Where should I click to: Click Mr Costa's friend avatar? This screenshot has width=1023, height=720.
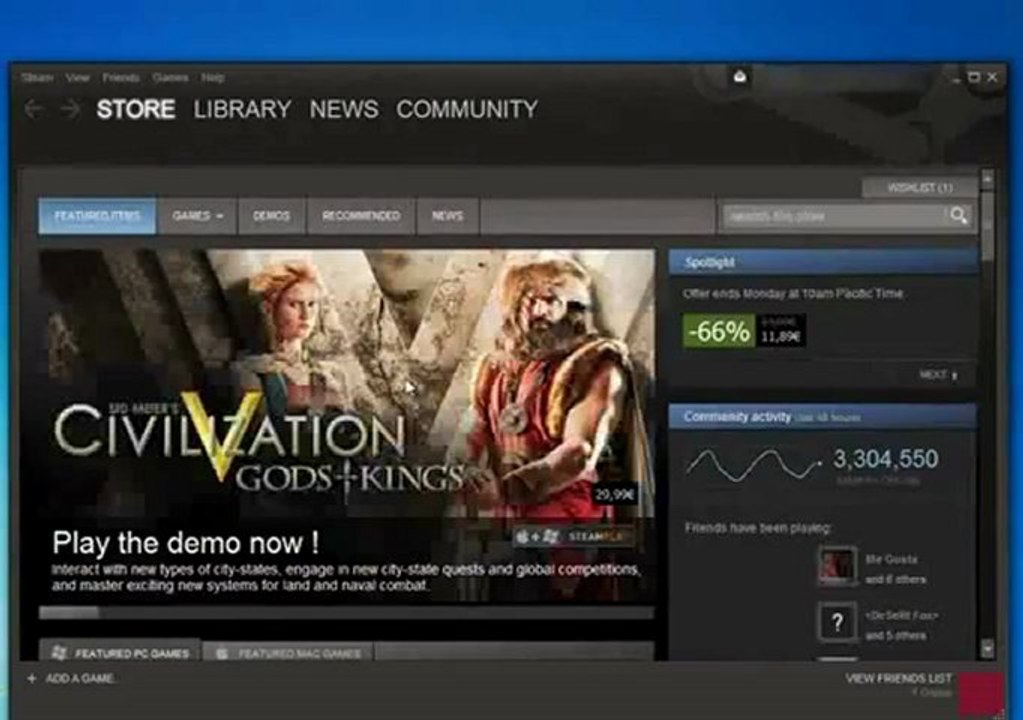[x=837, y=565]
